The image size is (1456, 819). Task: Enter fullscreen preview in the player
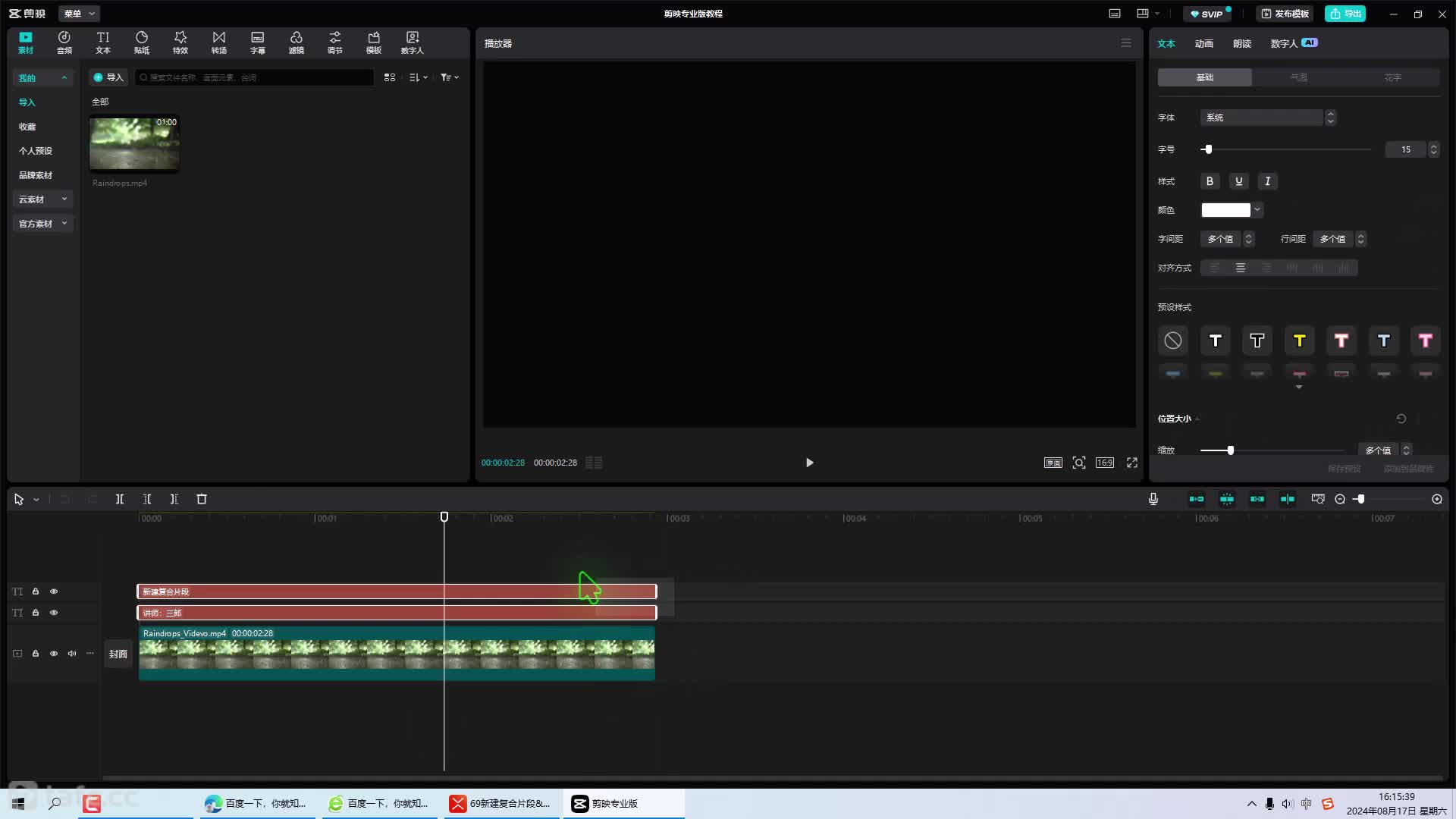tap(1132, 463)
